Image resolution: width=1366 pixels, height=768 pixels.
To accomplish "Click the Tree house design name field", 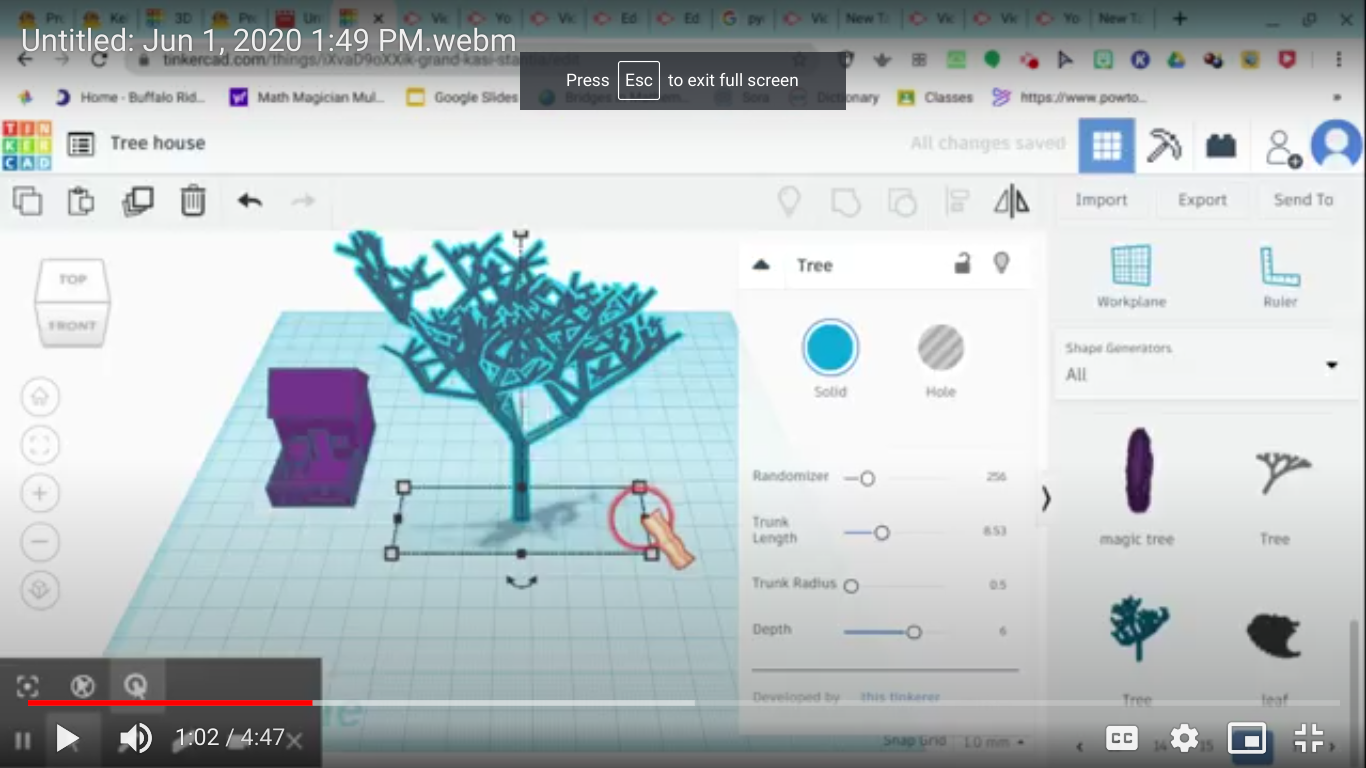I will (x=157, y=143).
